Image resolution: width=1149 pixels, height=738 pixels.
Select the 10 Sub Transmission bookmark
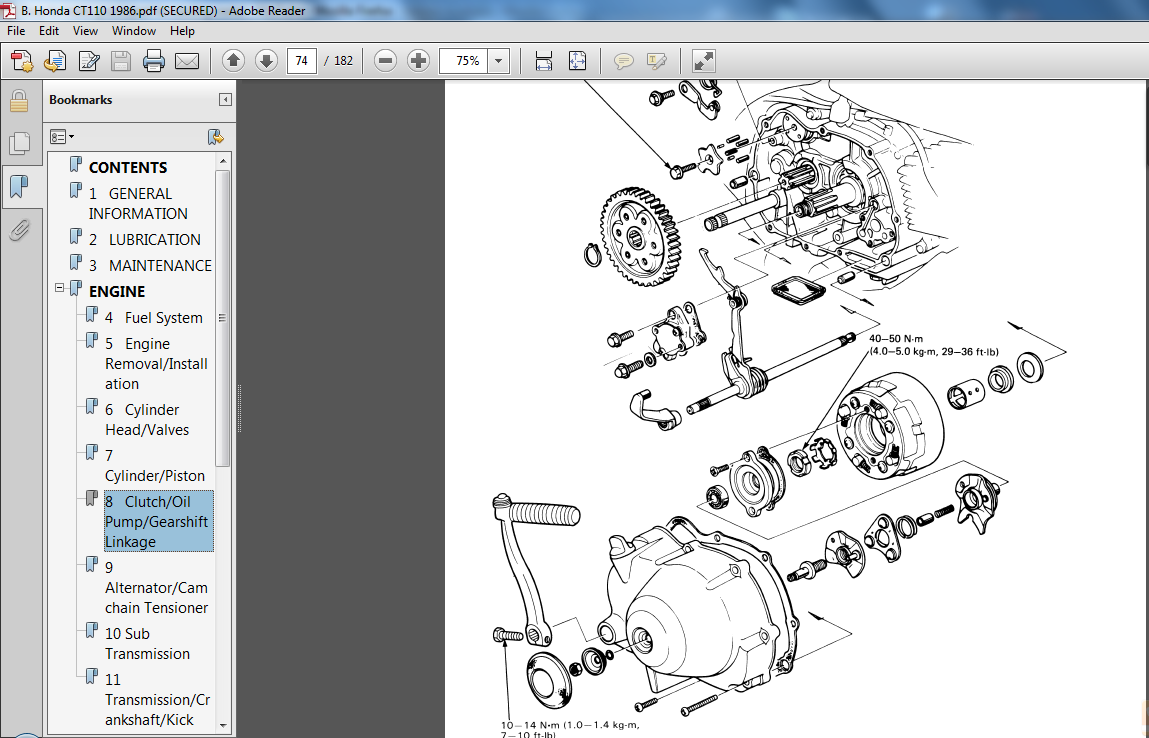[147, 643]
